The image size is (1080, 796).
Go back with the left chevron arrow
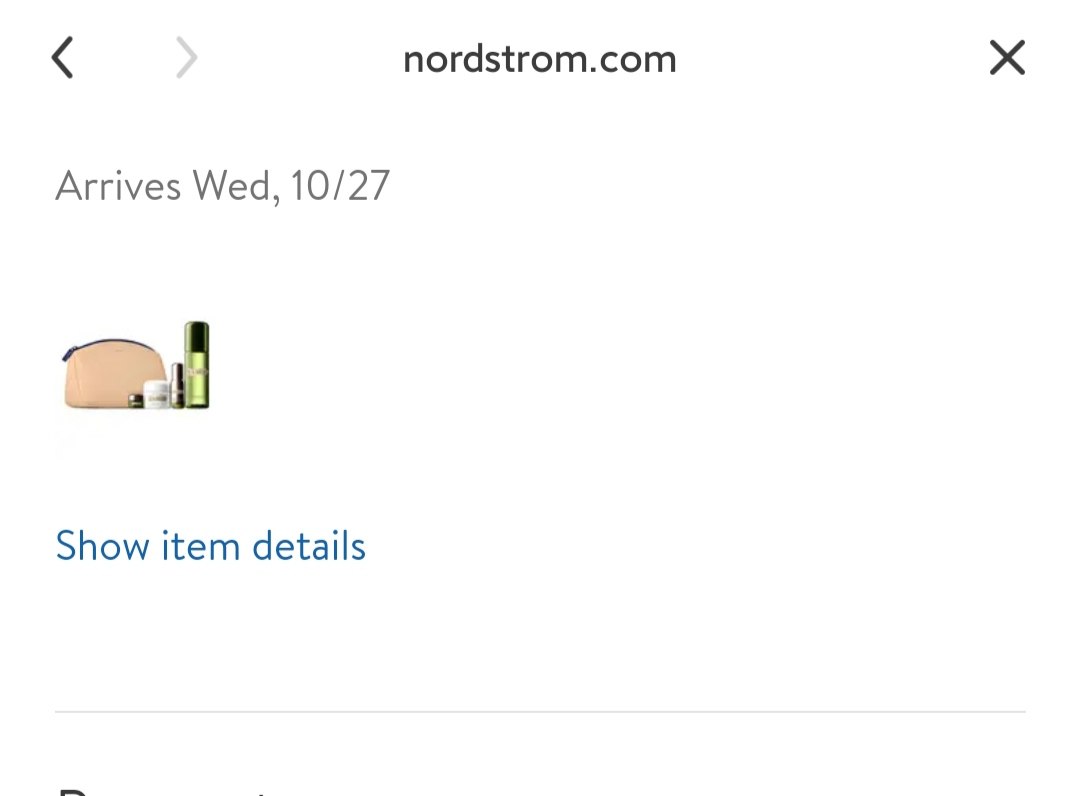62,58
